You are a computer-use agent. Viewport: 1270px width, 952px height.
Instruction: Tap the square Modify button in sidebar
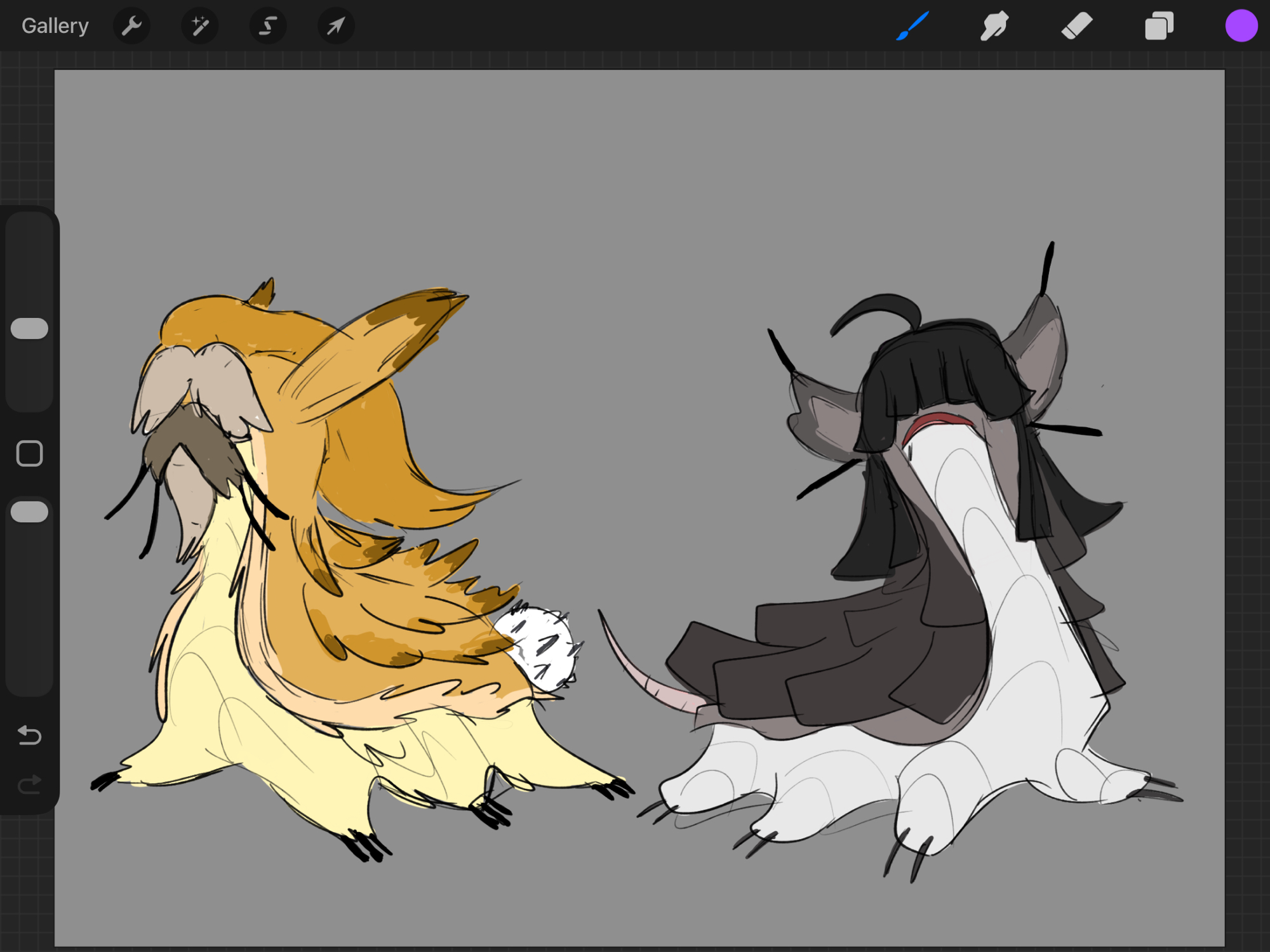pos(29,453)
